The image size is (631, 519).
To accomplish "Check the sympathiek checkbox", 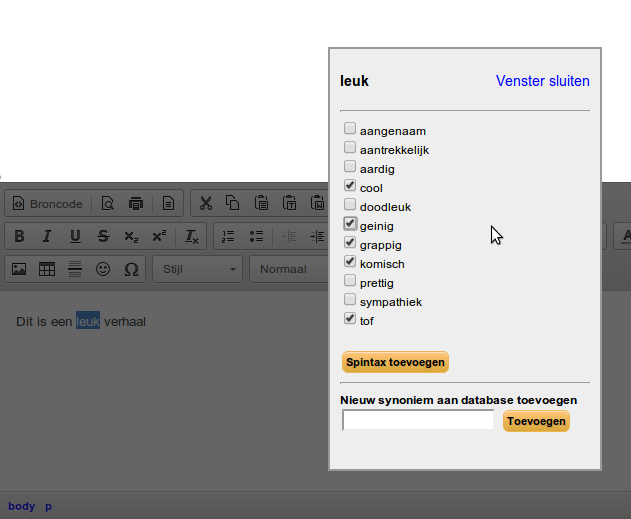I will (350, 299).
